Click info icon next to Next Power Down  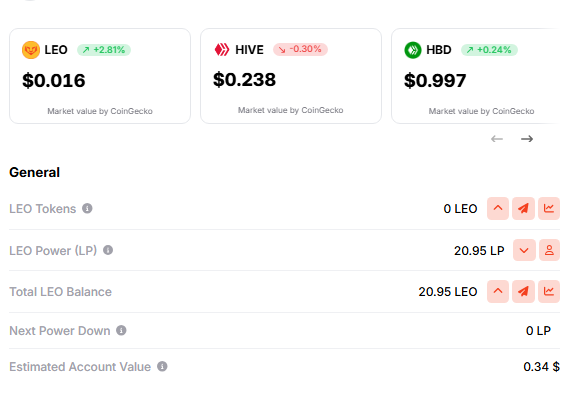tap(121, 330)
